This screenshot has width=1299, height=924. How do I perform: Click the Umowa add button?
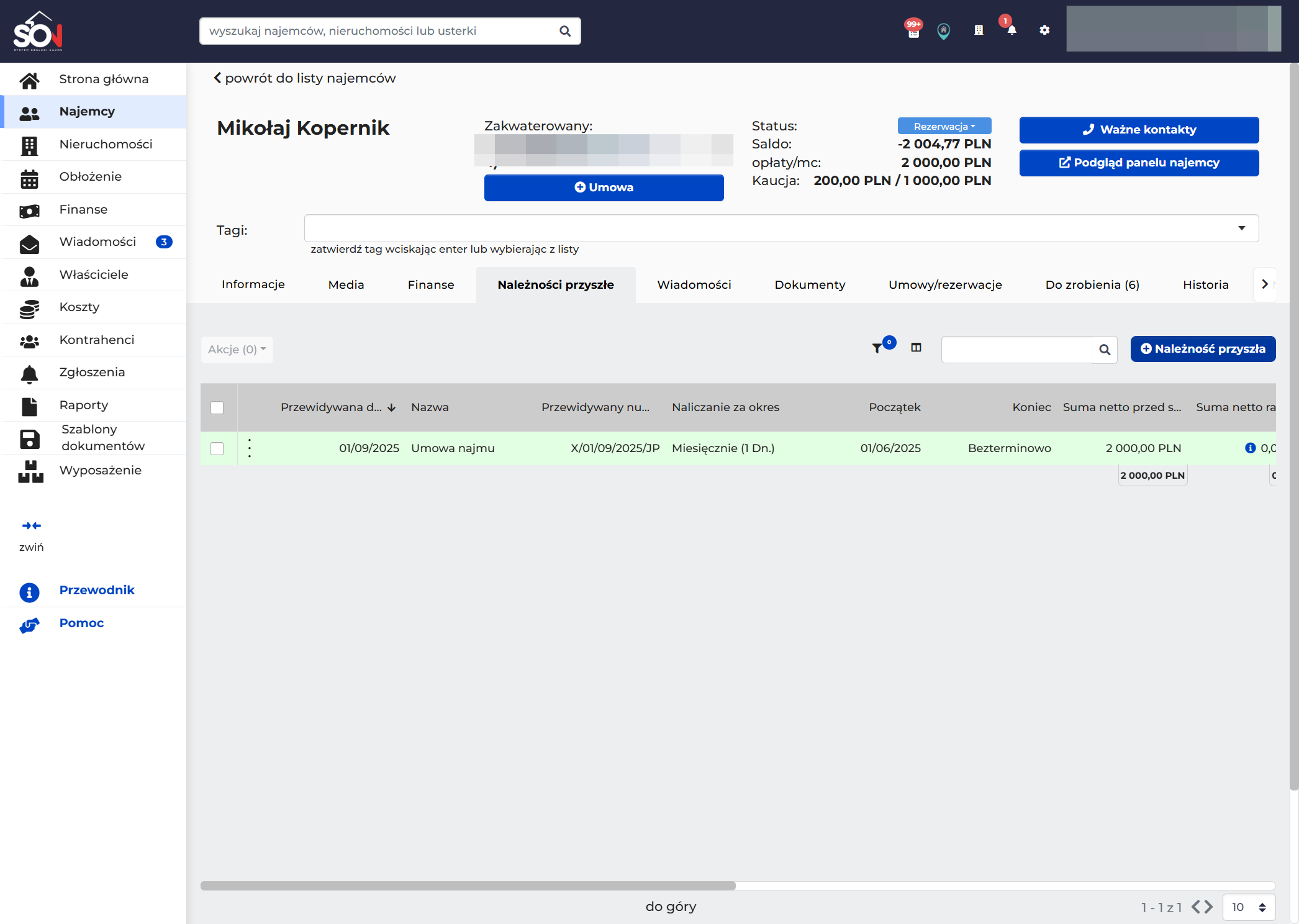pyautogui.click(x=604, y=188)
